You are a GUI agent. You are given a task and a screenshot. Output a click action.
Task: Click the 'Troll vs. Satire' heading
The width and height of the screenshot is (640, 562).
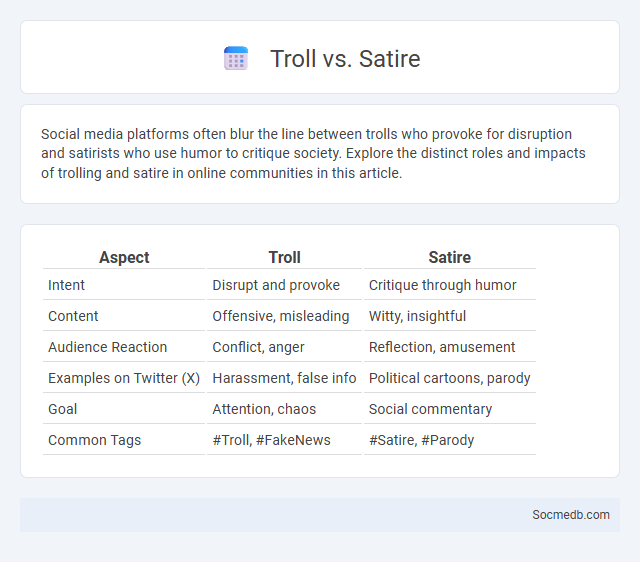(345, 58)
